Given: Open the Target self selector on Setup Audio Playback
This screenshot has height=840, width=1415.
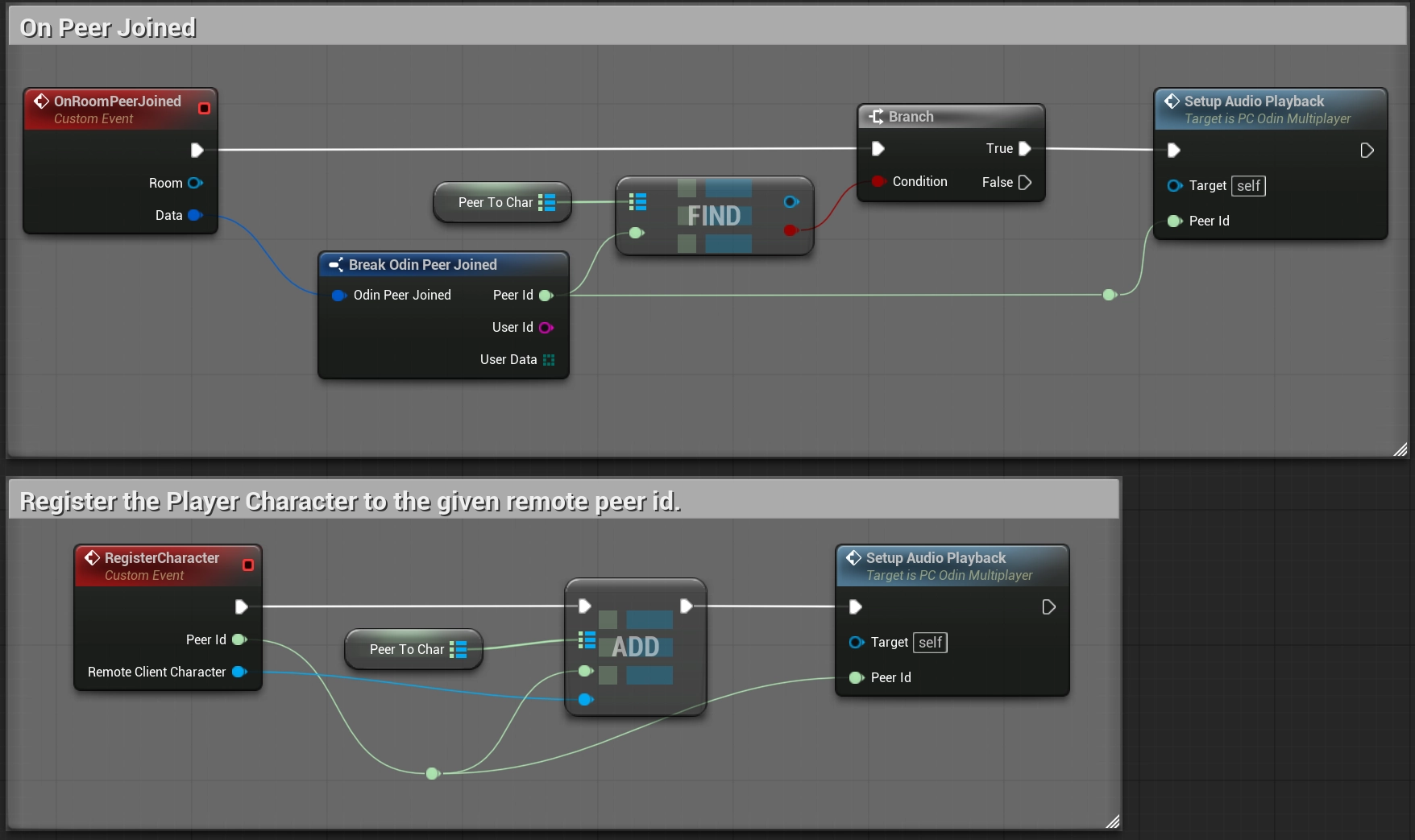Looking at the screenshot, I should click(1248, 185).
